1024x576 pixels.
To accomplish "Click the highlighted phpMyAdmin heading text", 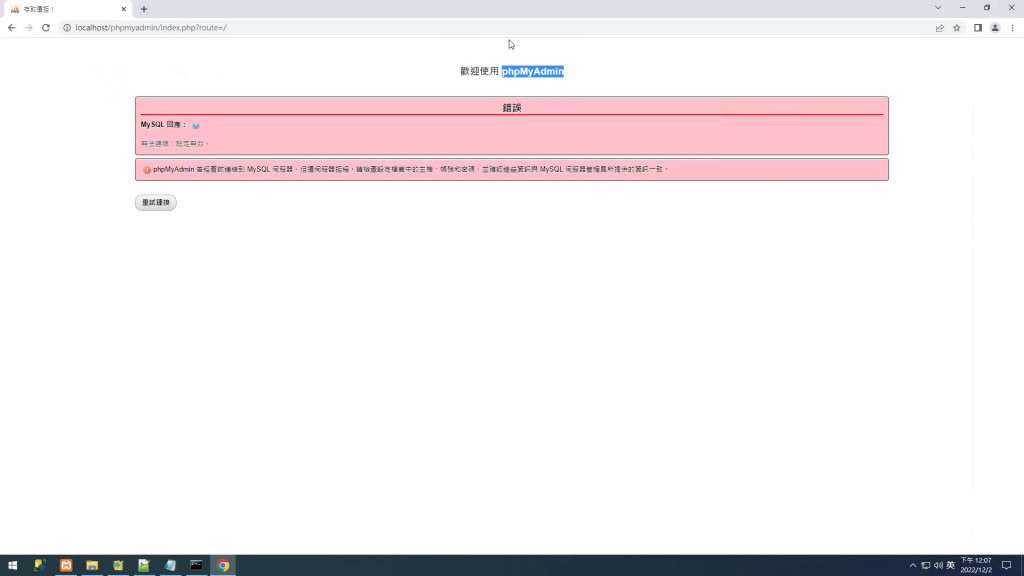I will click(x=532, y=71).
